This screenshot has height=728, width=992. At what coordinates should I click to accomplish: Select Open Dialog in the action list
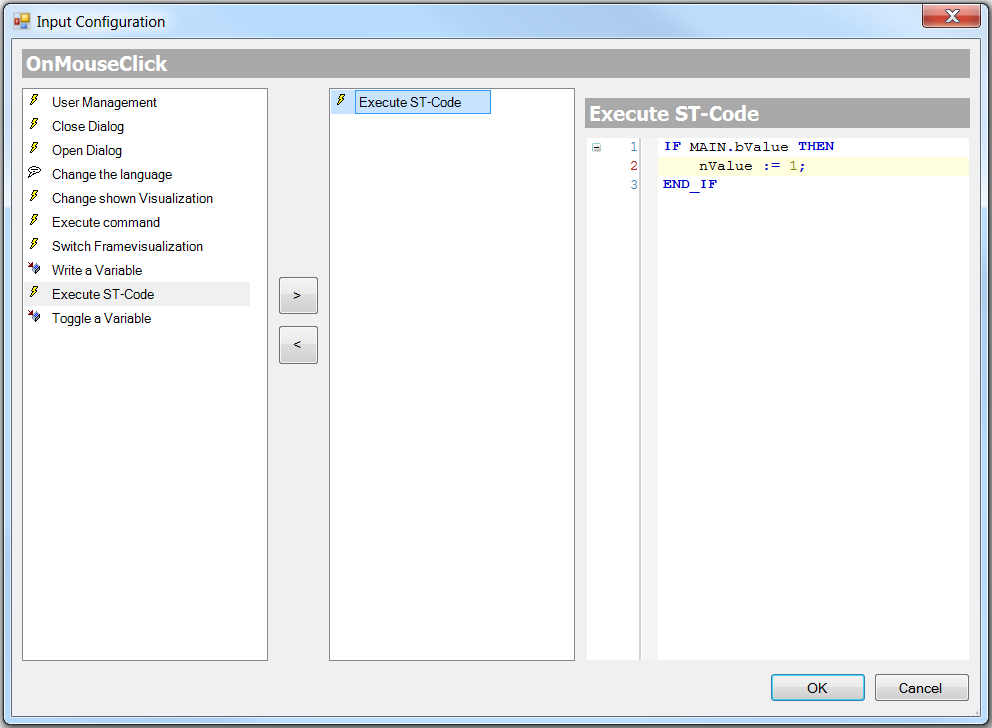point(87,151)
